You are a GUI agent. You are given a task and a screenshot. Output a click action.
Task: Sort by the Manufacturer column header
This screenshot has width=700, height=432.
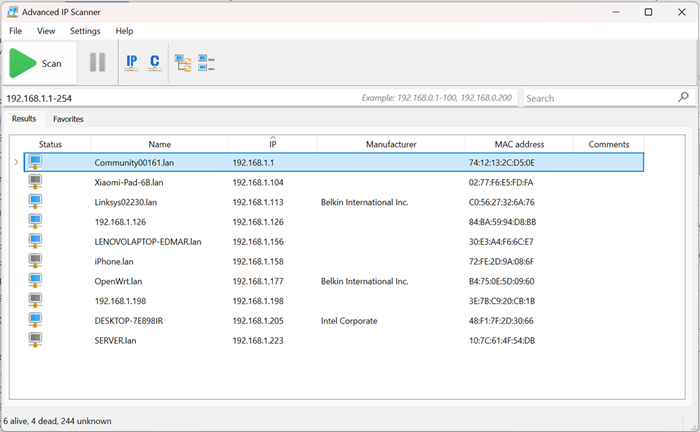coord(391,144)
